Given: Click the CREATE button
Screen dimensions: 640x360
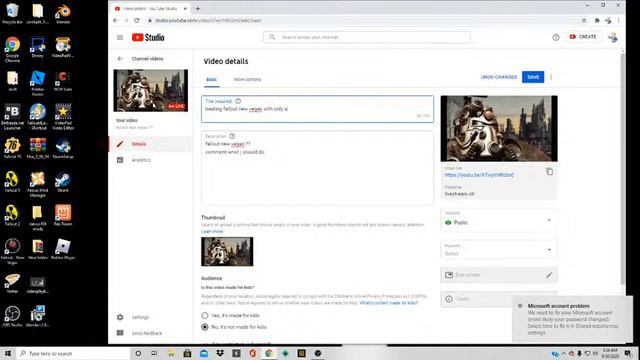Looking at the screenshot, I should (x=583, y=37).
